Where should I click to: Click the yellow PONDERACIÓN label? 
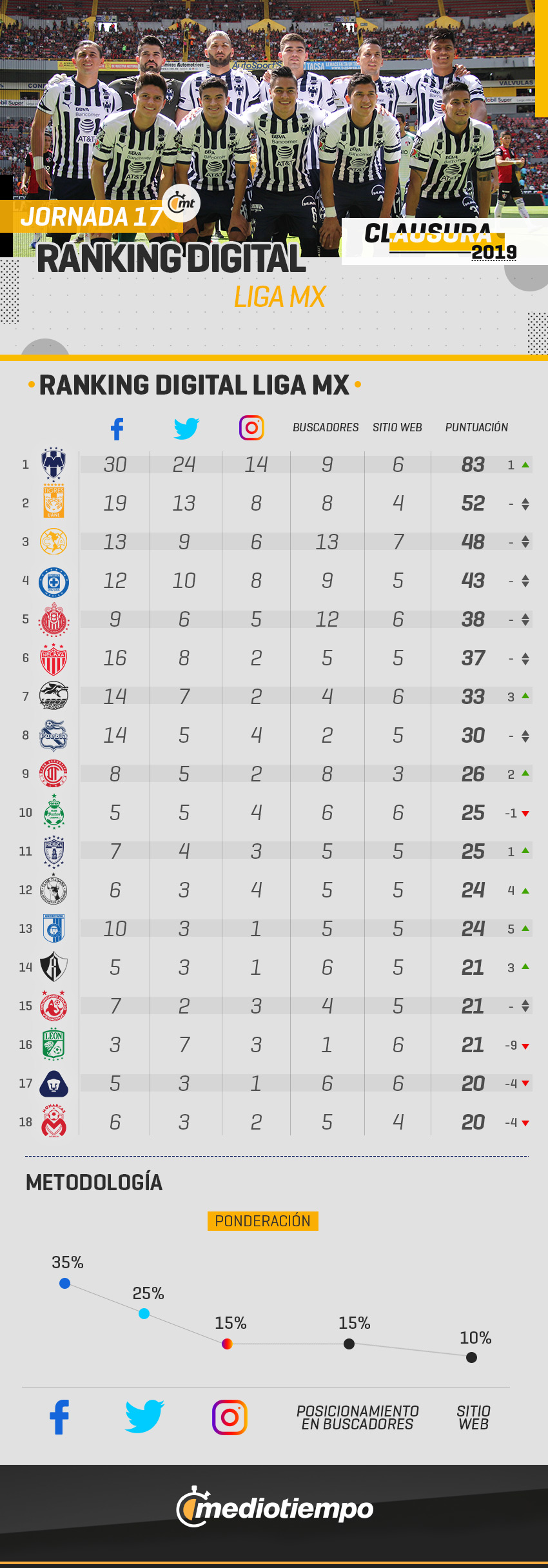pos(262,1221)
